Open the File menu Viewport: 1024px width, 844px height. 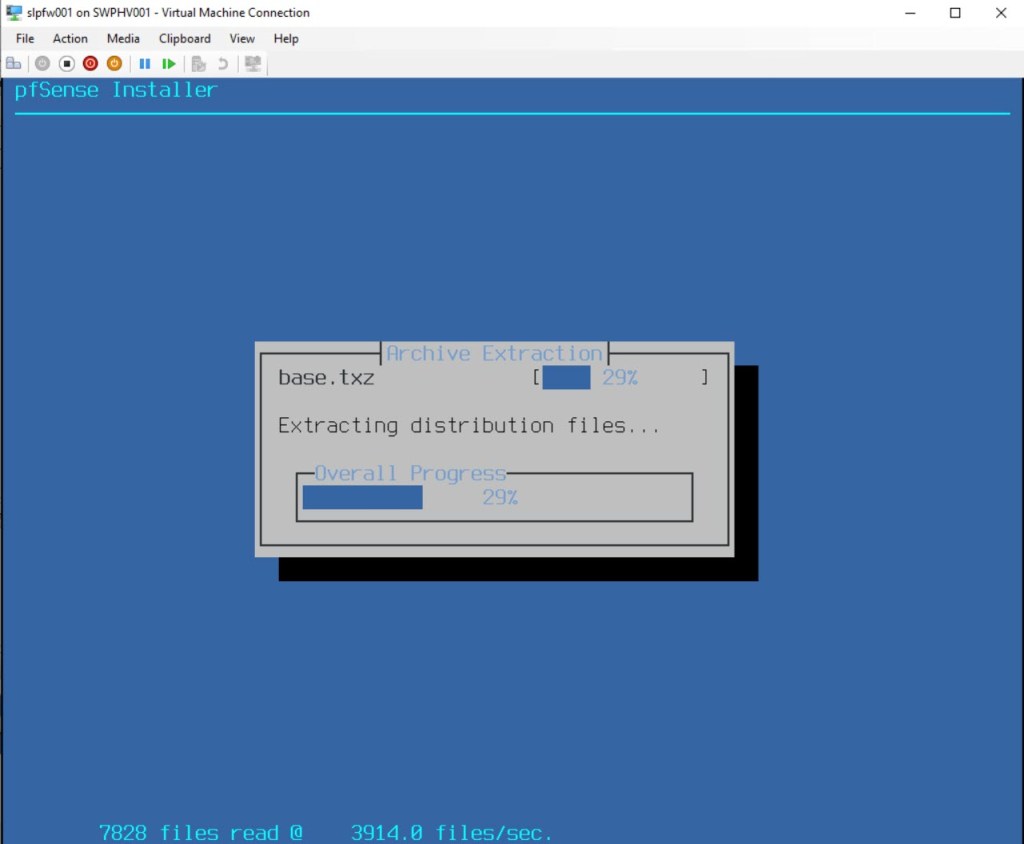(25, 38)
